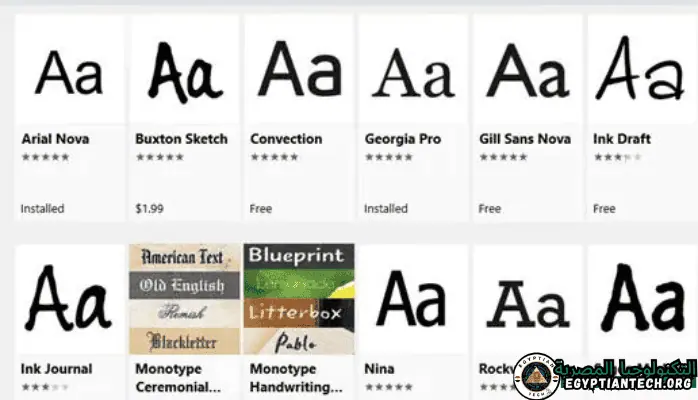Click the Georgia Pro title text
698x400 pixels.
402,139
